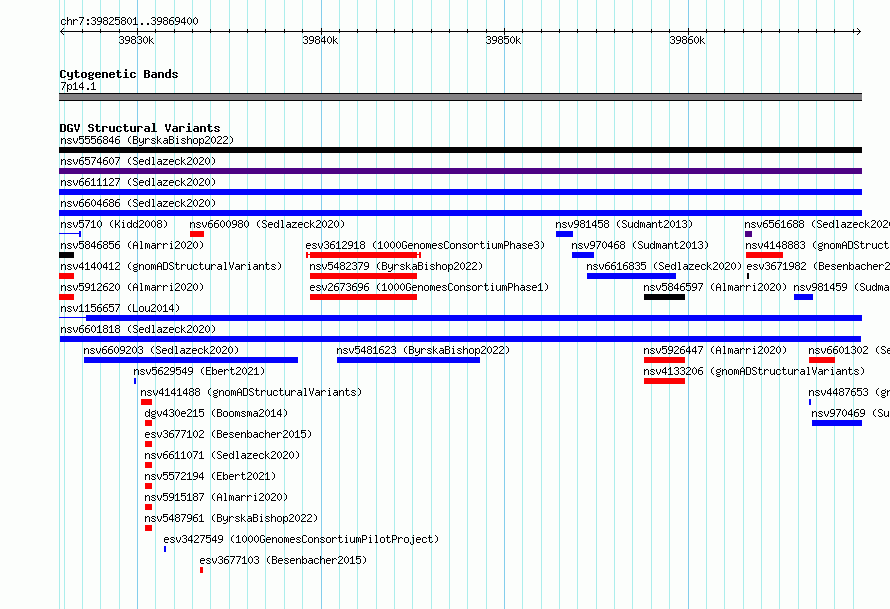This screenshot has width=890, height=609.
Task: Open nsv5482379 (ByrskaBishop2022) label
Action: [x=396, y=266]
